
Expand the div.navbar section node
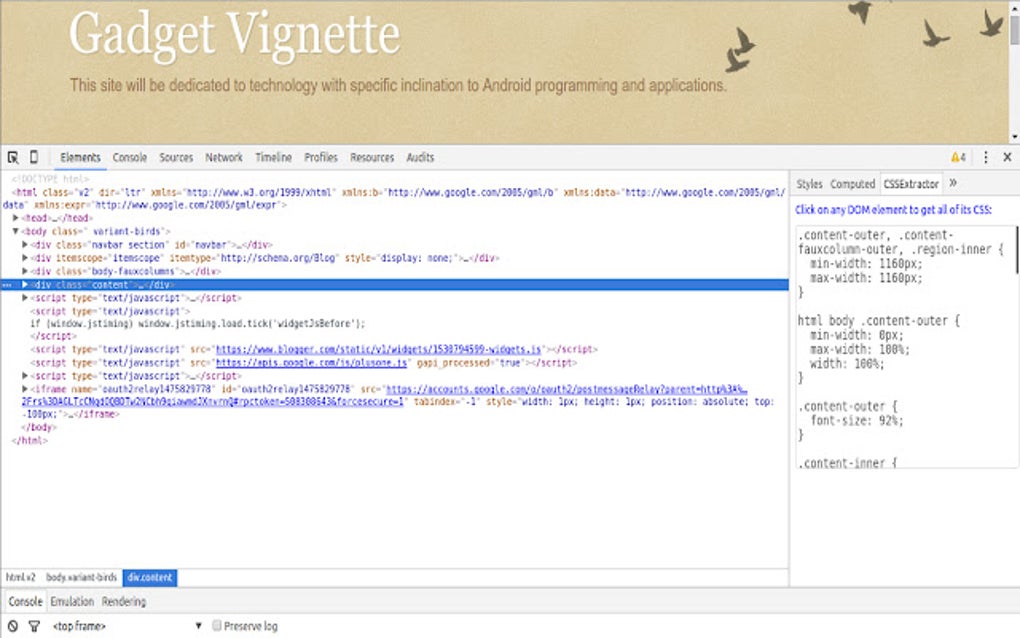click(24, 244)
